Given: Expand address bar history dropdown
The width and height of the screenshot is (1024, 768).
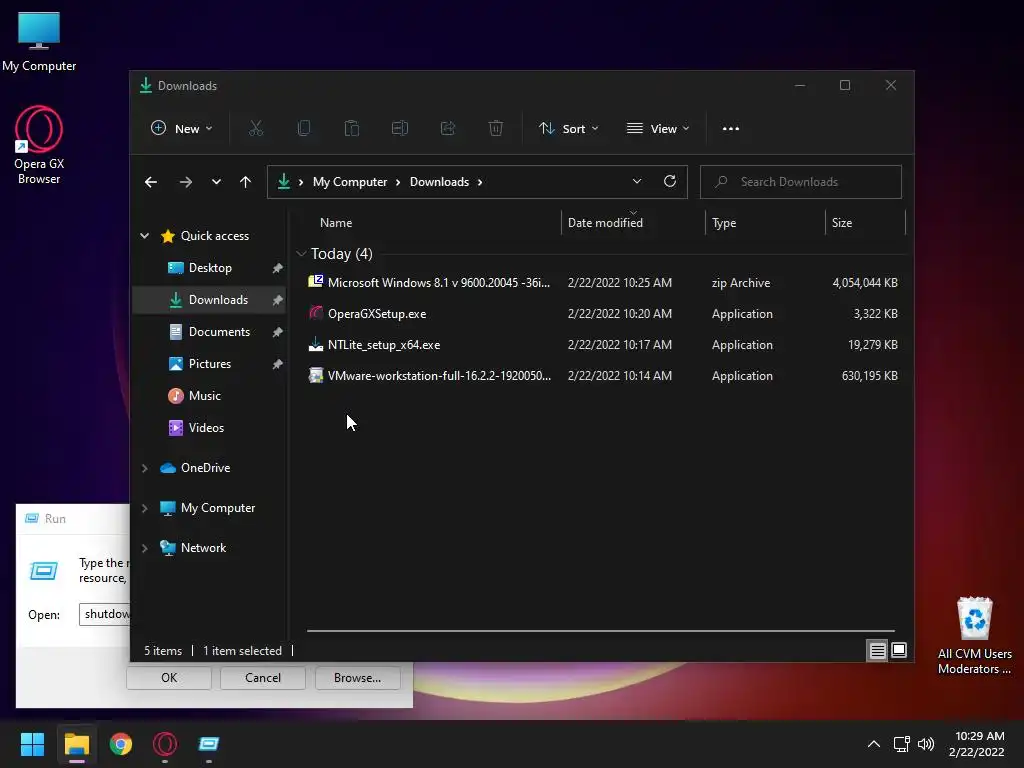Looking at the screenshot, I should (x=637, y=182).
